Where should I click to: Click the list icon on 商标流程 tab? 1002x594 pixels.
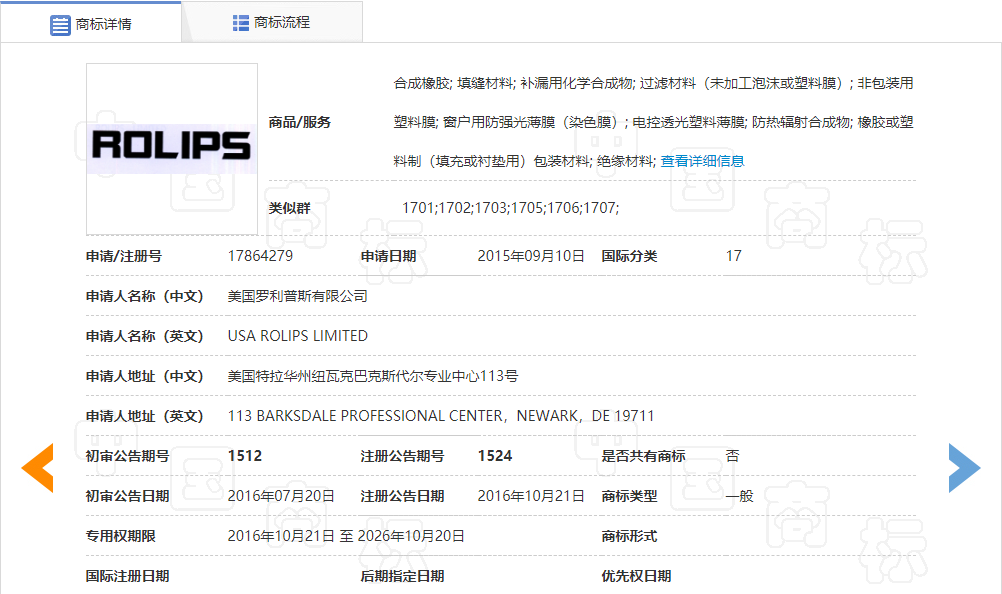pyautogui.click(x=241, y=22)
